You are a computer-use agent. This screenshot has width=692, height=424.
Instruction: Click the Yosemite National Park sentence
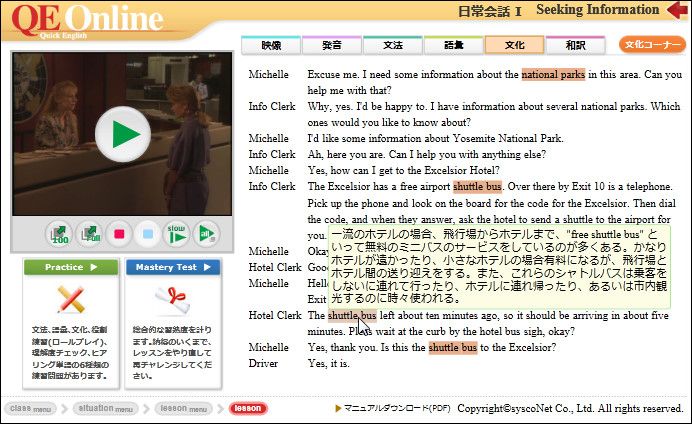pos(436,139)
